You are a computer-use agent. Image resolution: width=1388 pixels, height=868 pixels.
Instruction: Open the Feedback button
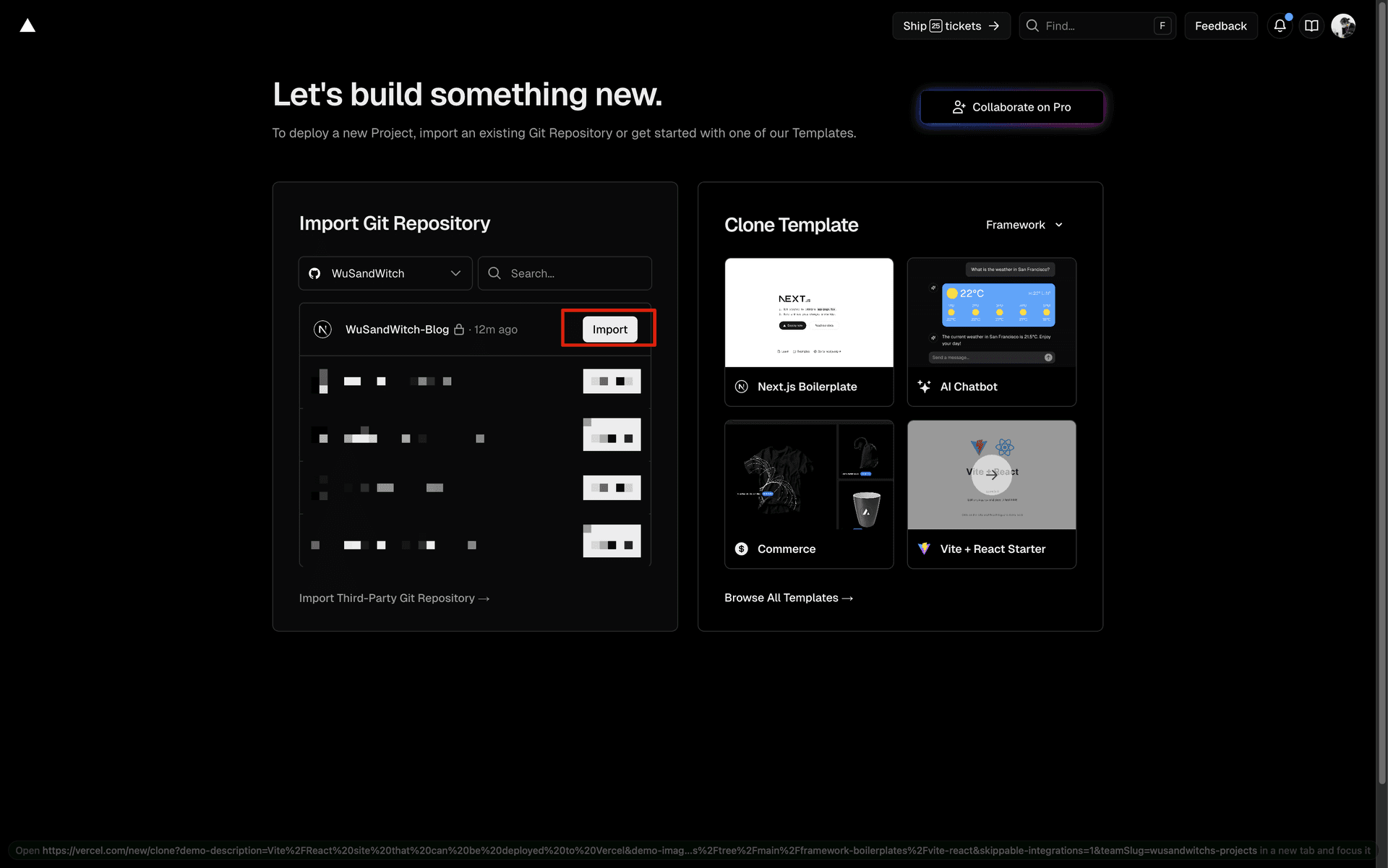click(x=1220, y=26)
